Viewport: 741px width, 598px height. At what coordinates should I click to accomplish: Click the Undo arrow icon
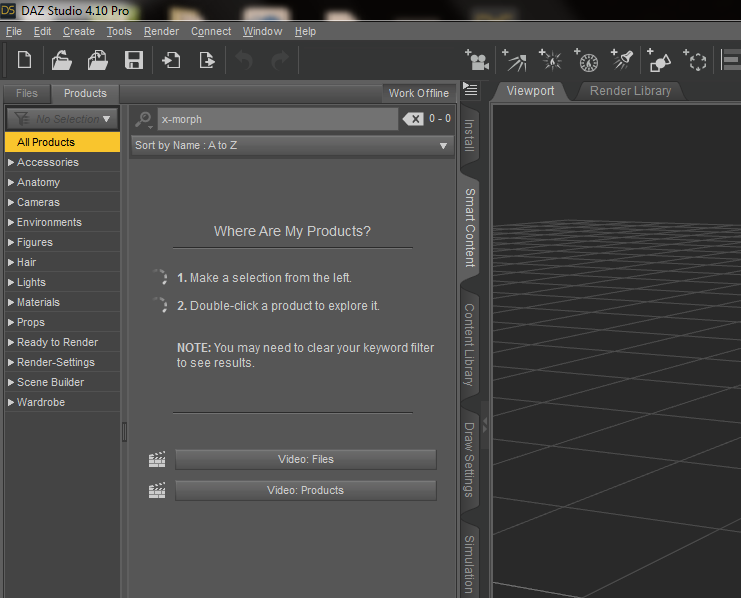click(x=244, y=61)
